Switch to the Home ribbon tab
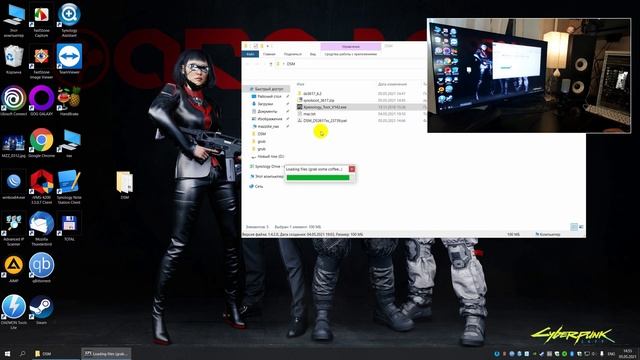The width and height of the screenshot is (640, 360). click(x=269, y=54)
